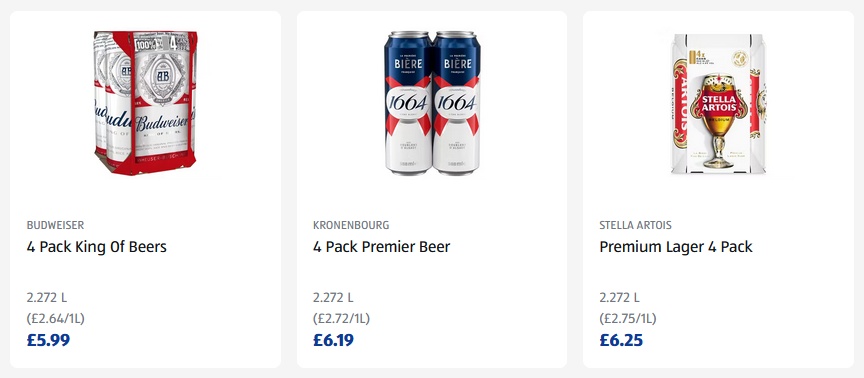Image resolution: width=864 pixels, height=378 pixels.
Task: Click the left 1664 can in the image
Action: 408,103
